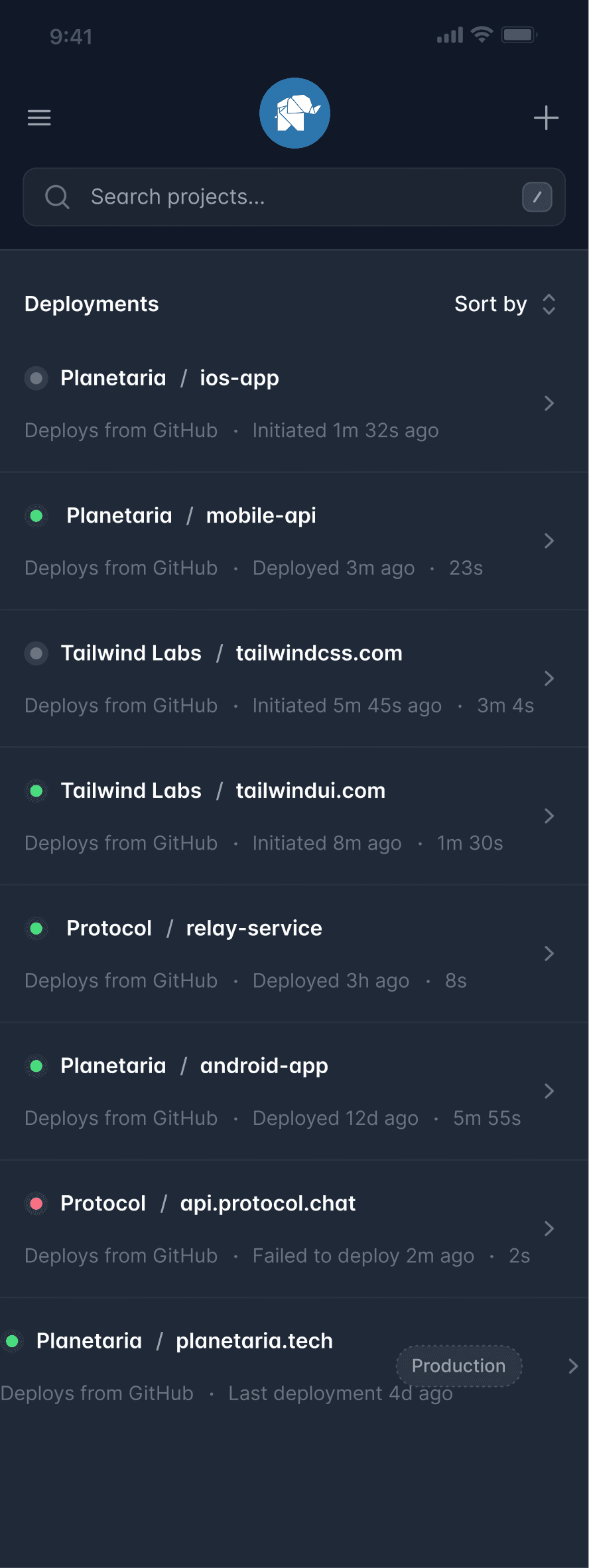Click the red status dot for api.protocol.chat
Viewport: 589px width, 1568px height.
(36, 1203)
